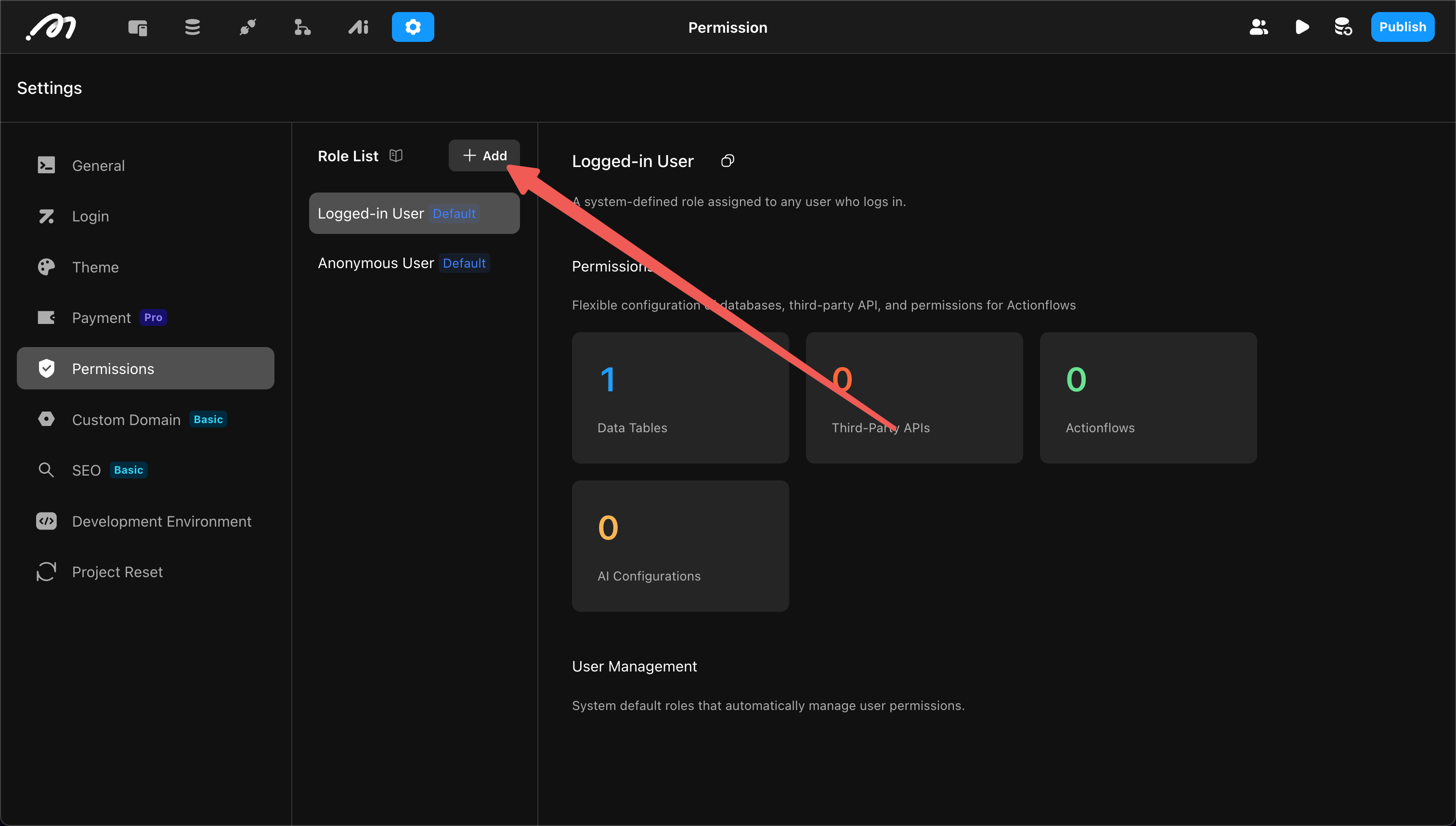Click the Permission page title
Screen dimensions: 1456x826
point(728,27)
